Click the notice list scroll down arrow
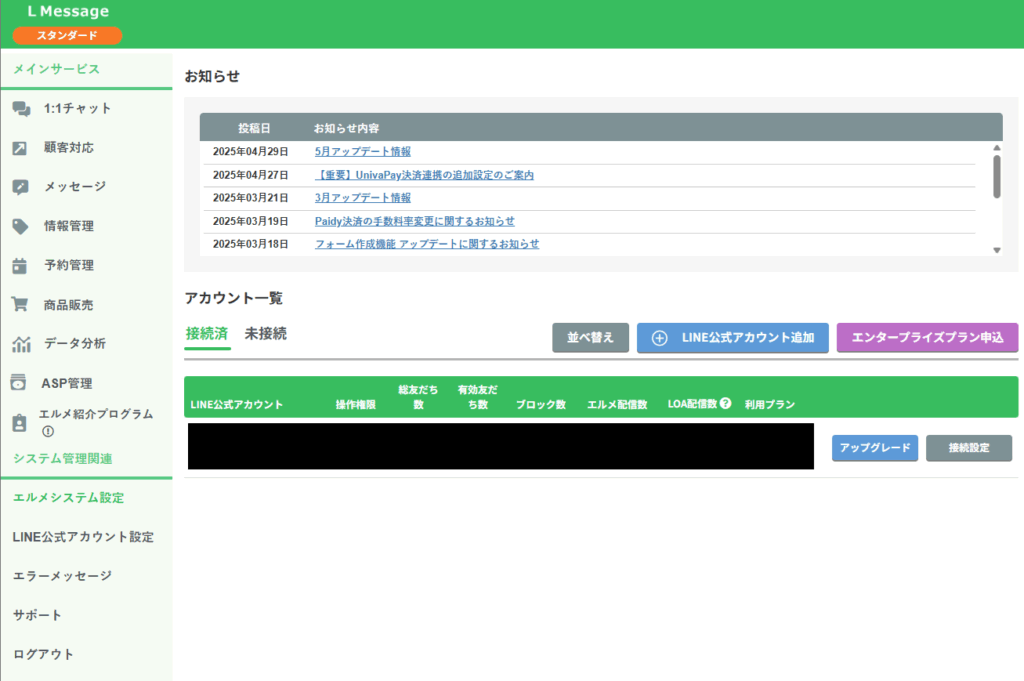The image size is (1024, 681). [997, 250]
